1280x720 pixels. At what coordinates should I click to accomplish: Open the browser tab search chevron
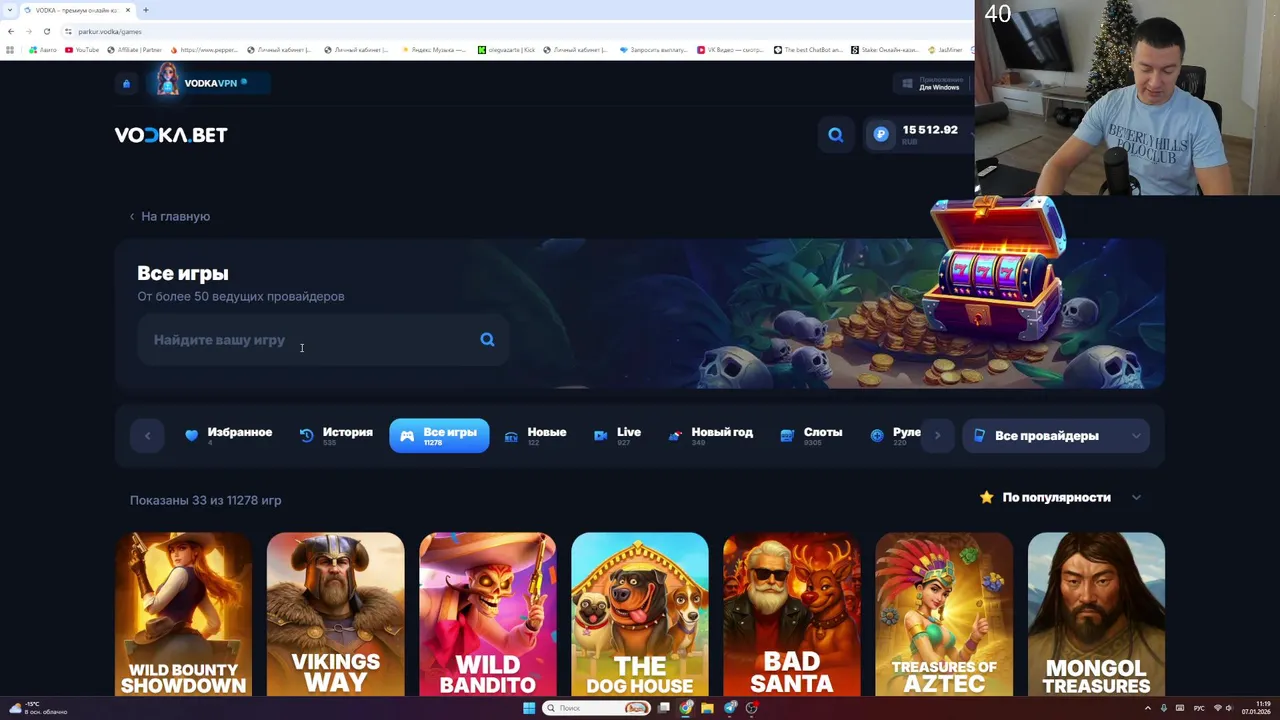click(10, 10)
